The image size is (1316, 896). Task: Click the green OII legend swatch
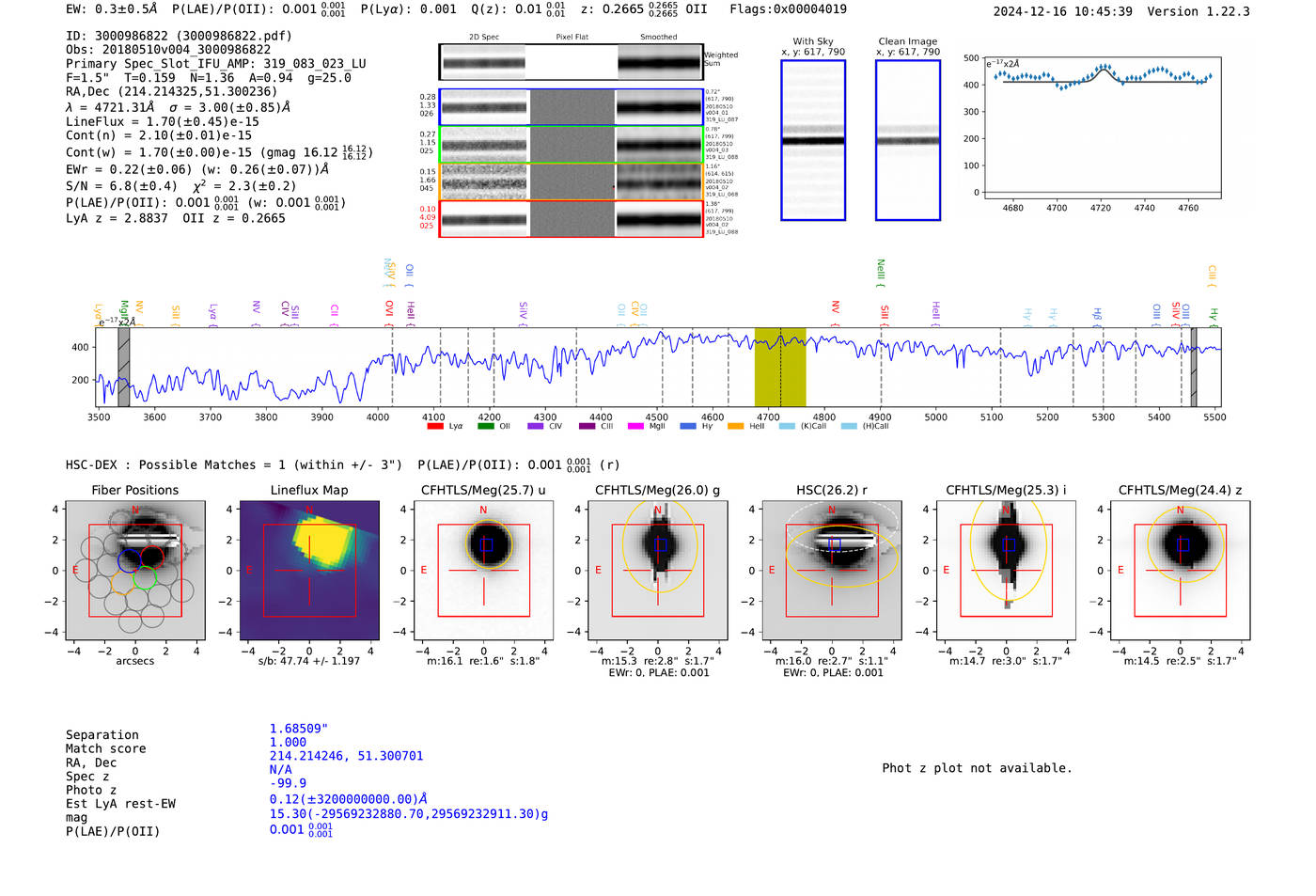pos(485,427)
